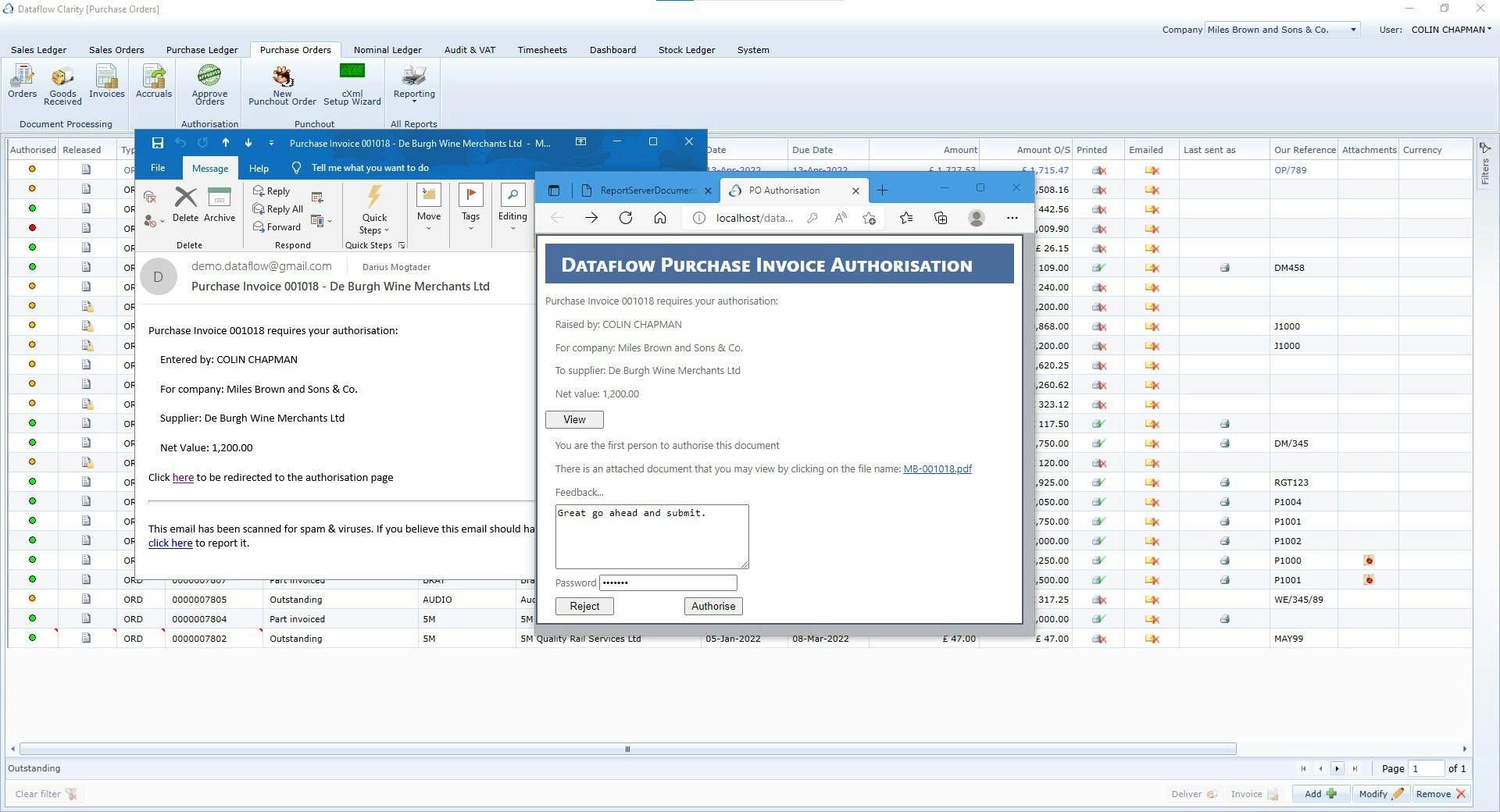
Task: Refresh the browser page
Action: click(626, 219)
